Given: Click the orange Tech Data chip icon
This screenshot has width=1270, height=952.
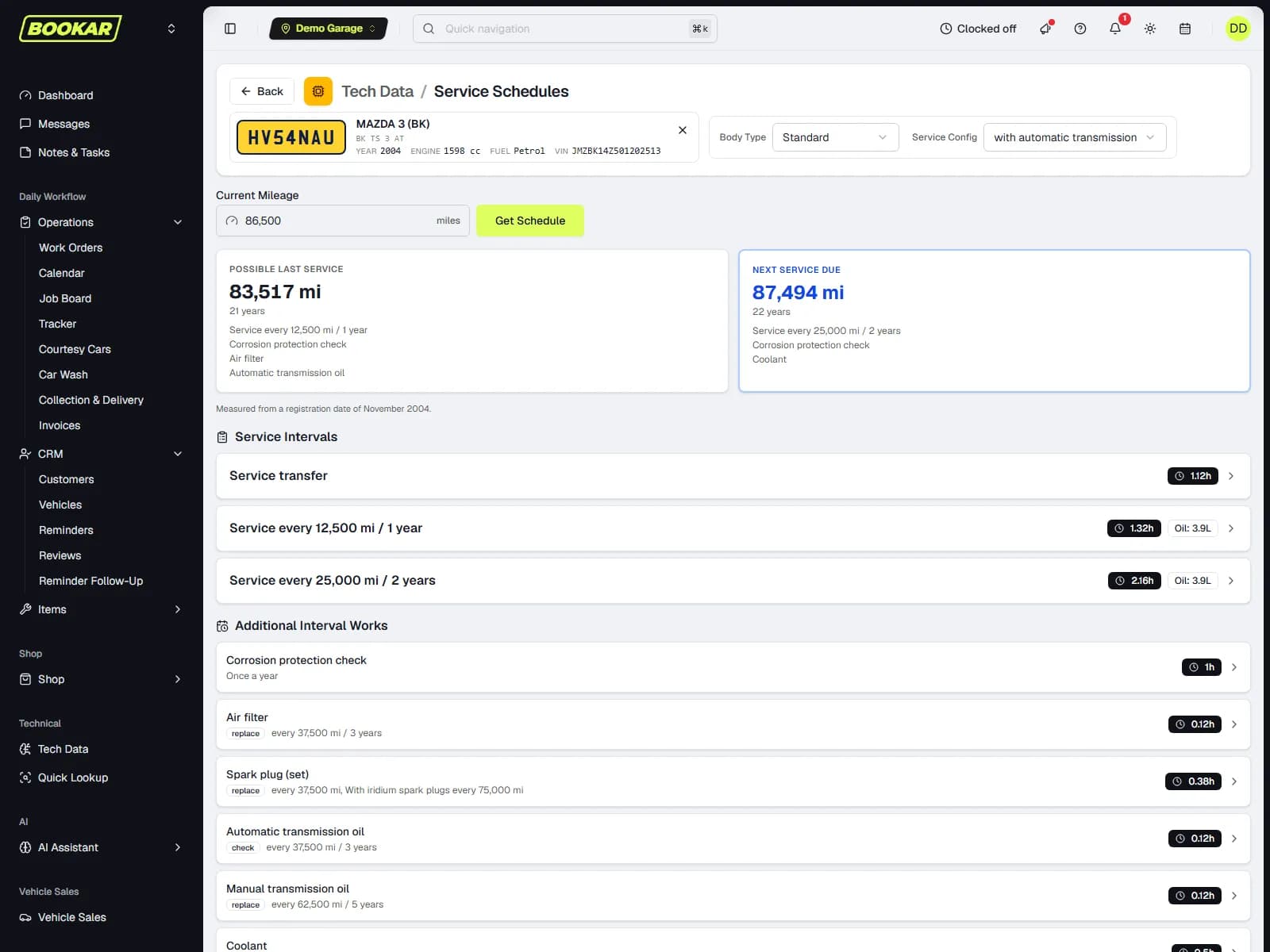Looking at the screenshot, I should (x=318, y=91).
